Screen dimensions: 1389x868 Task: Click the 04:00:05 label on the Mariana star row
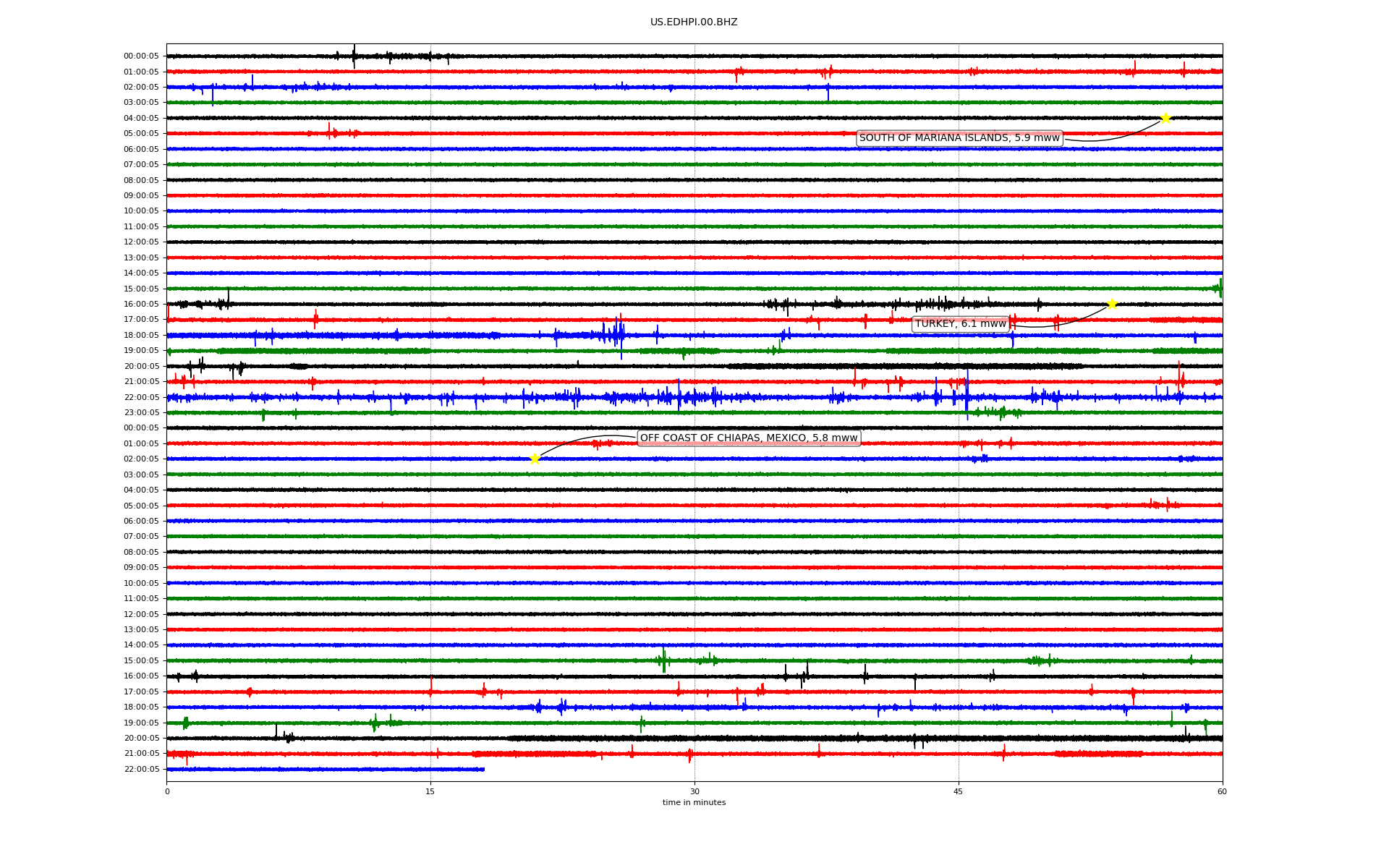click(x=141, y=118)
